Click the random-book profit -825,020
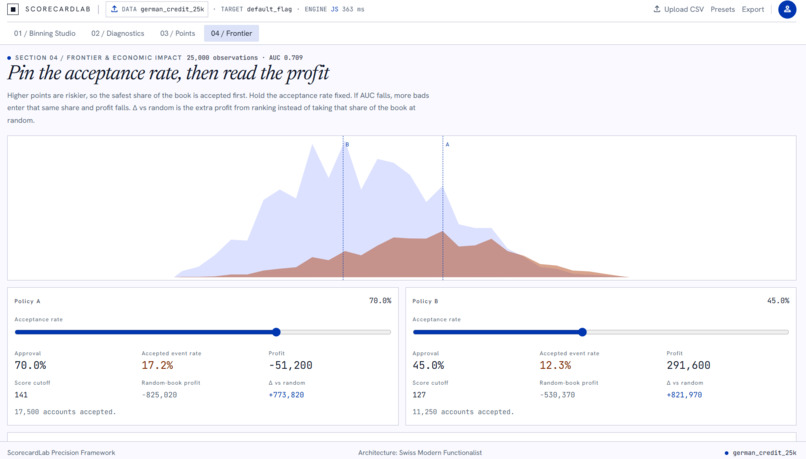Image resolution: width=806 pixels, height=459 pixels. point(159,395)
